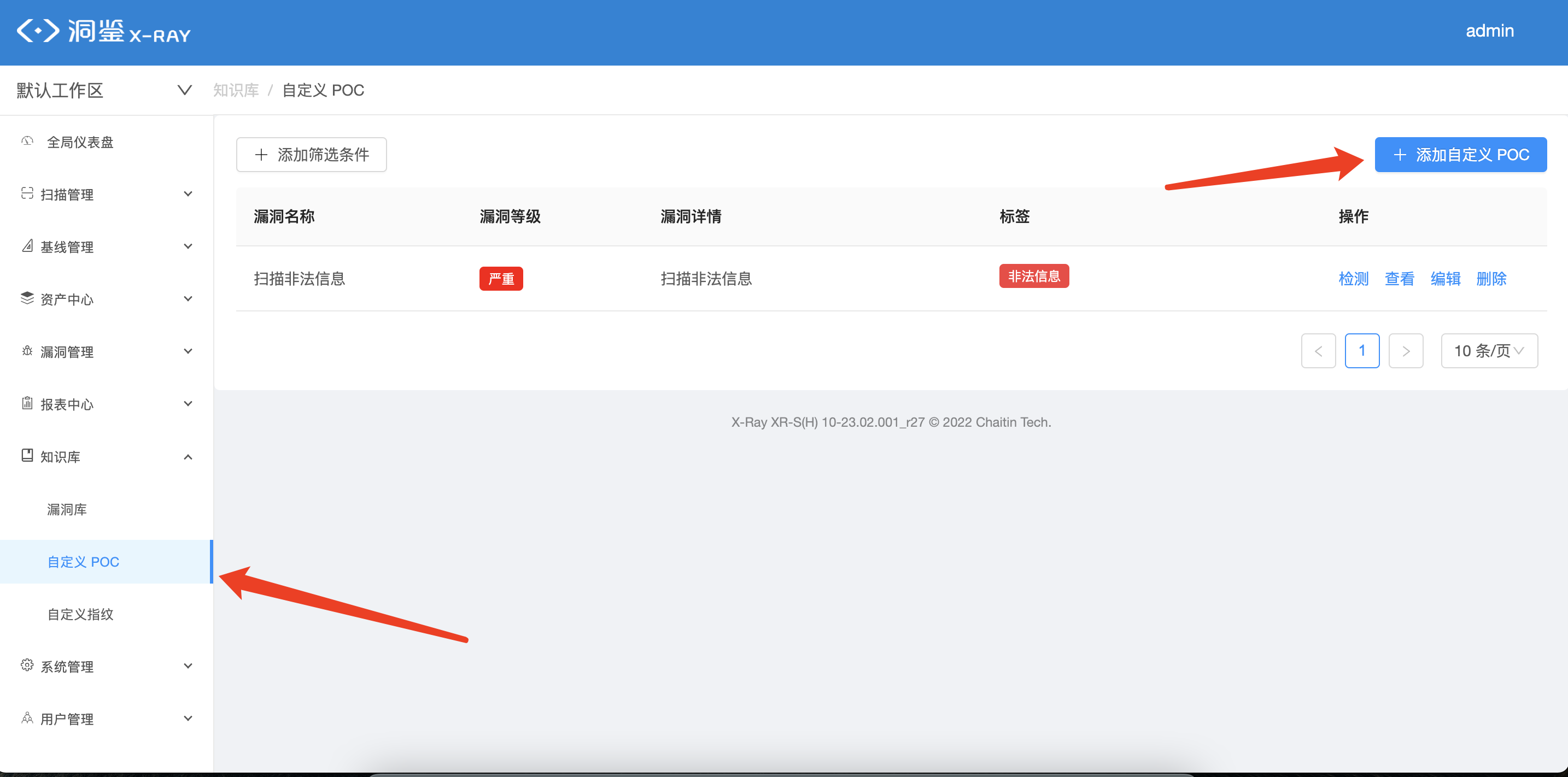This screenshot has height=777, width=1568.
Task: Click the 添加筛选条件 button
Action: click(311, 155)
